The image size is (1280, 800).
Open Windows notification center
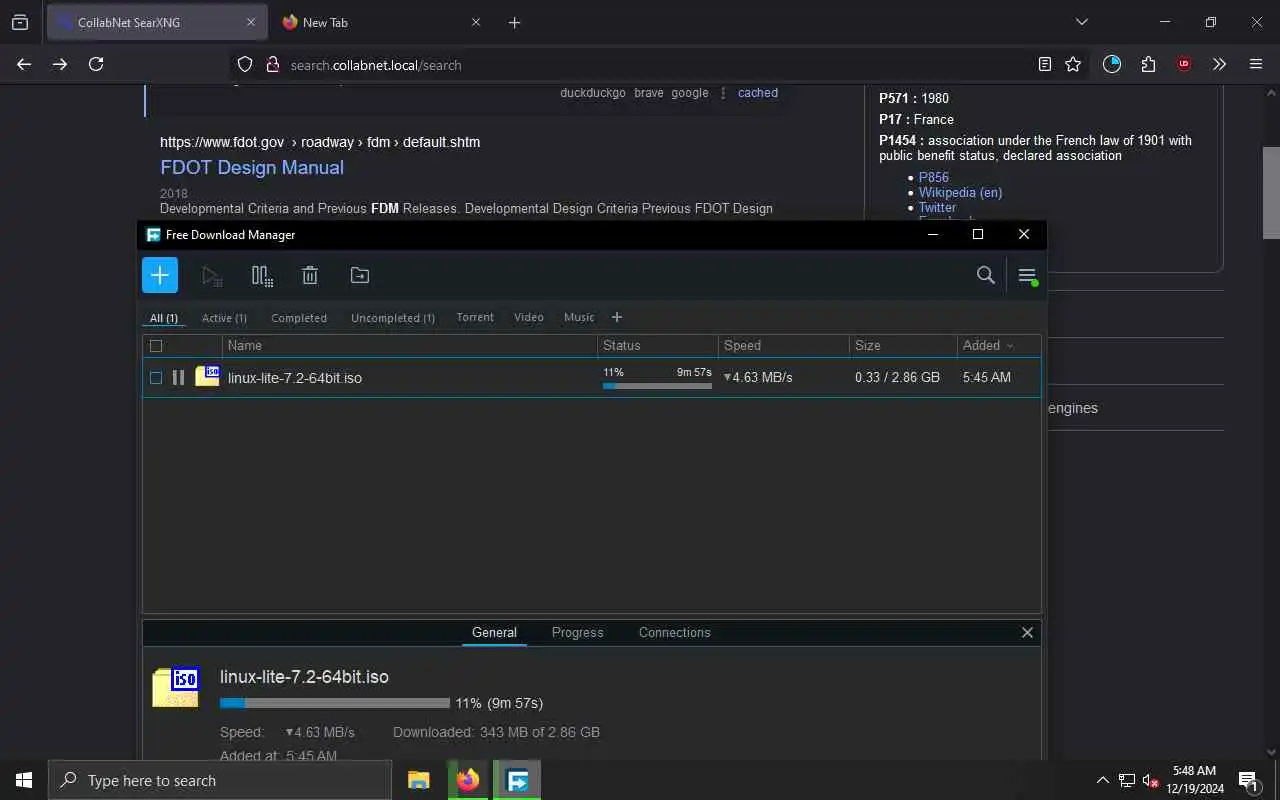1248,780
